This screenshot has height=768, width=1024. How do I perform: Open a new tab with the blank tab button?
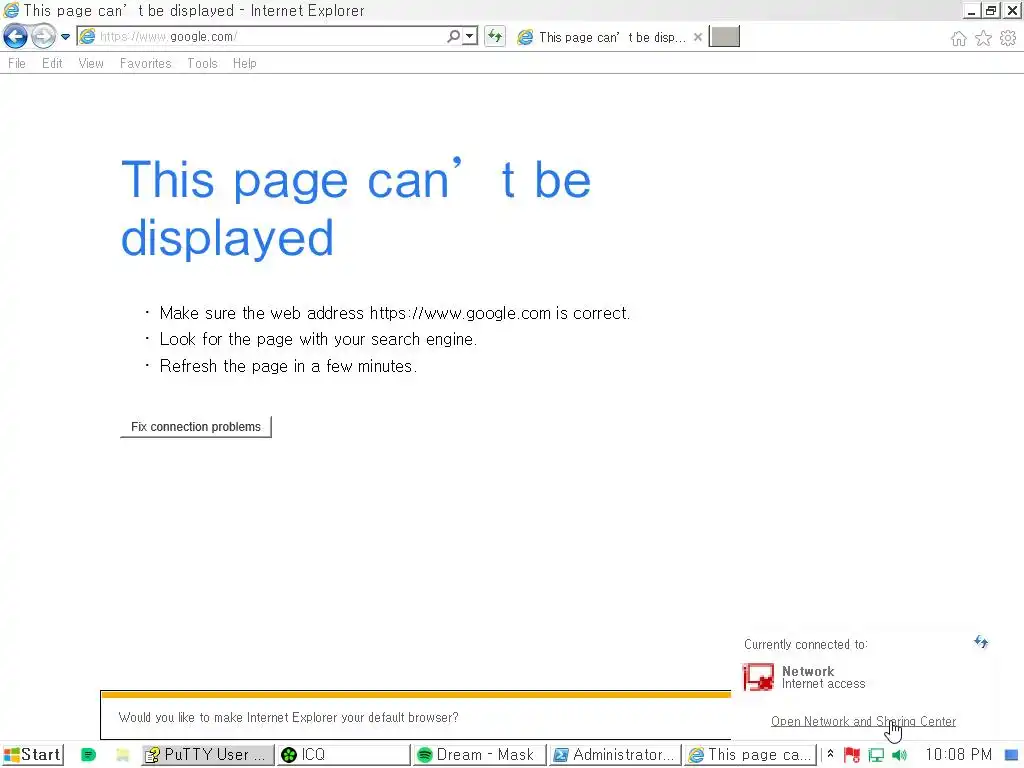724,37
